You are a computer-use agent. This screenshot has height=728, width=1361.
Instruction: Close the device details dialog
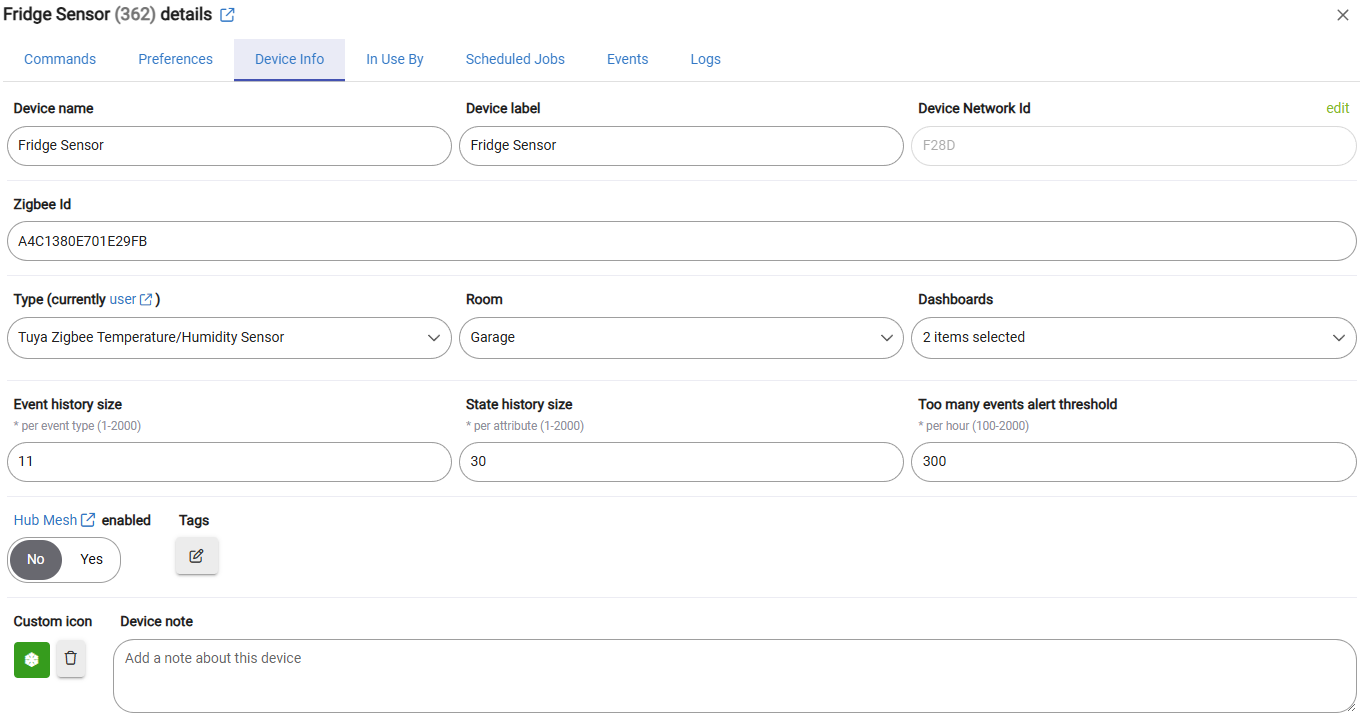(1343, 15)
